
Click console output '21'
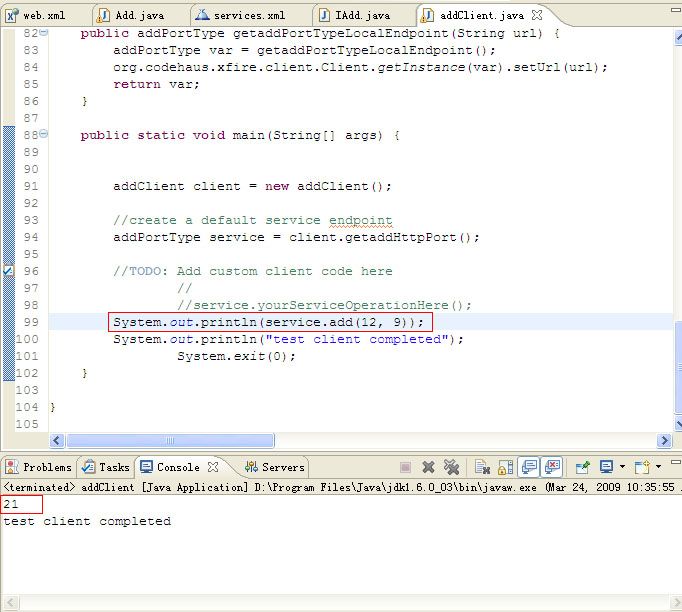pos(11,504)
